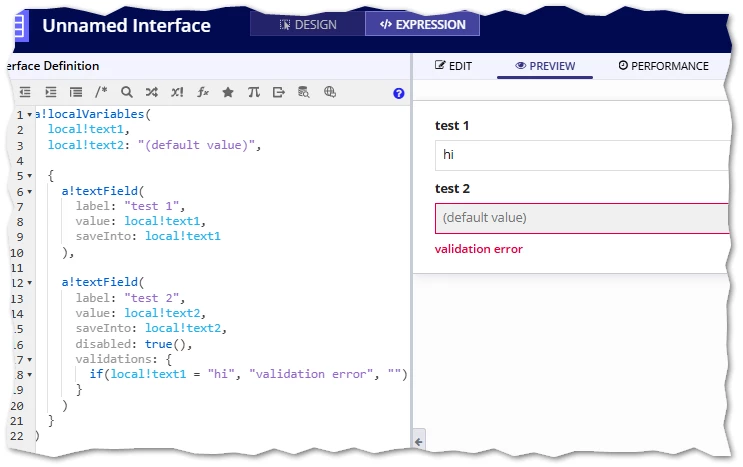This screenshot has width=743, height=467.
Task: Click the shuffle arrows toolbar icon
Action: click(152, 92)
